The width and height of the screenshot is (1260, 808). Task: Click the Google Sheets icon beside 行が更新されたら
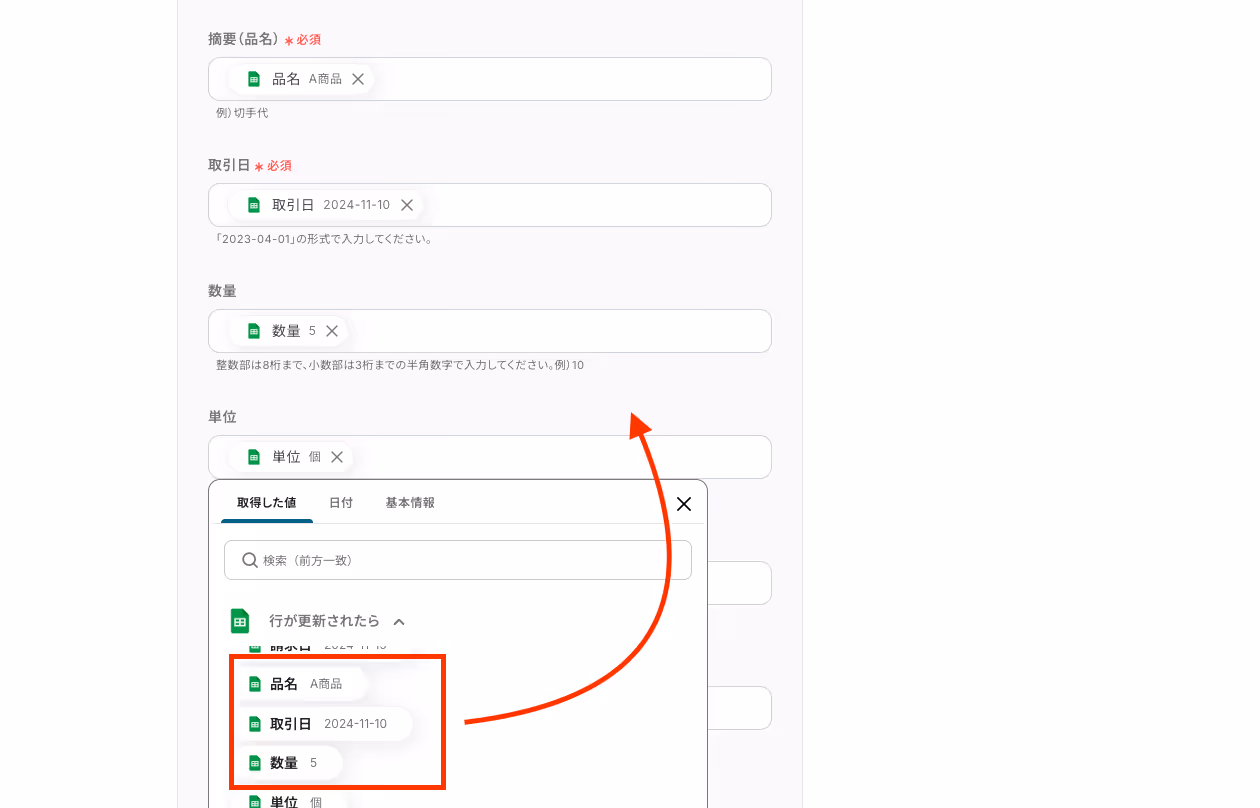pyautogui.click(x=240, y=621)
